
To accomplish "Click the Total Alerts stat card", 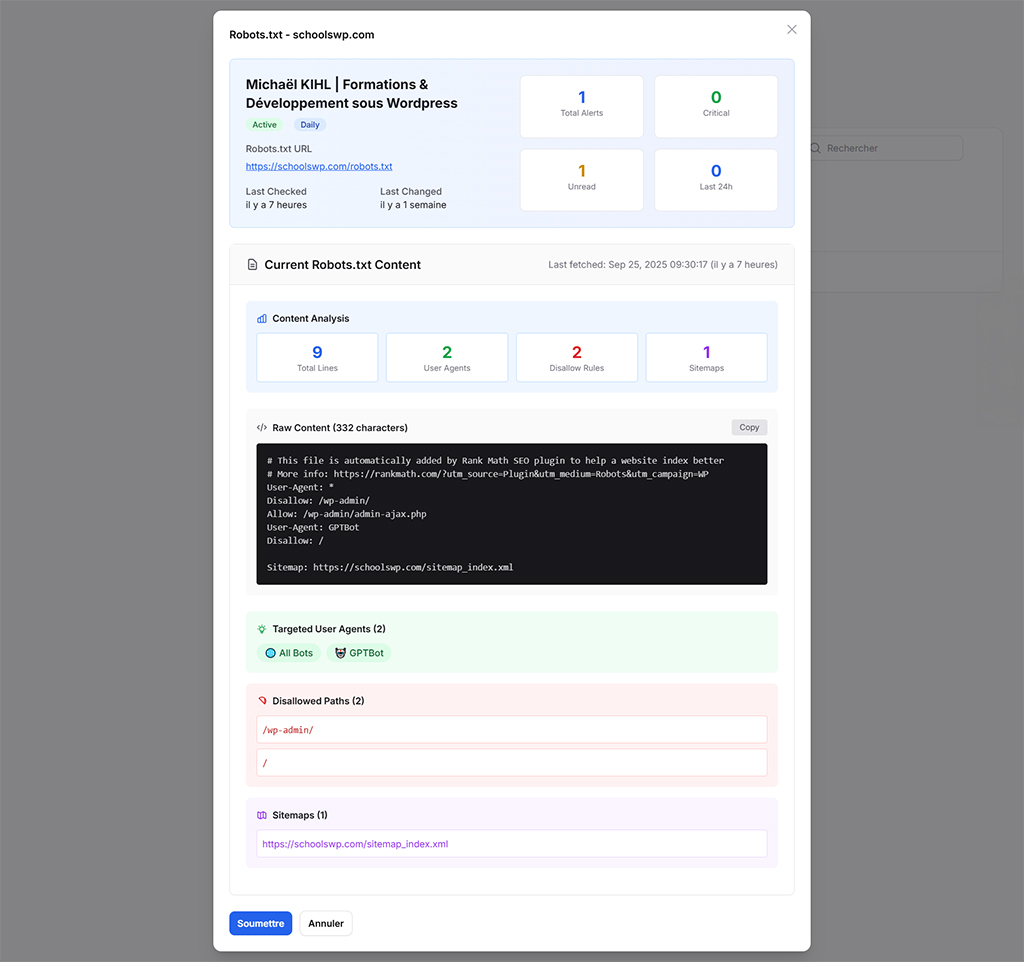I will click(x=581, y=105).
